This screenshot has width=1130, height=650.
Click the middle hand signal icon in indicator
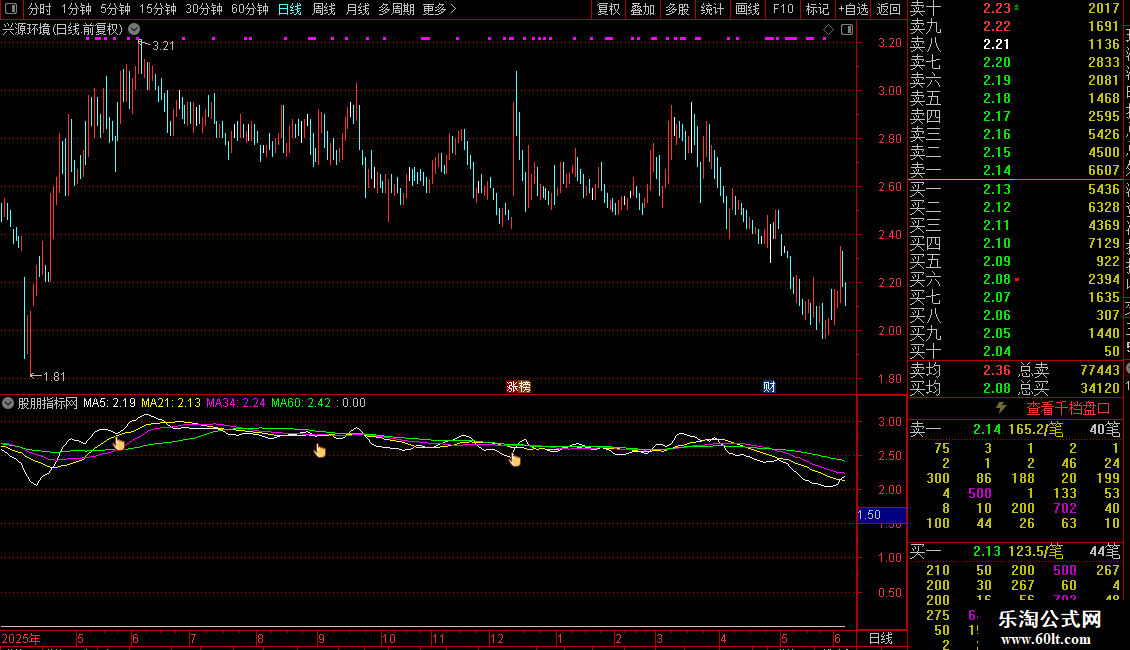point(319,450)
